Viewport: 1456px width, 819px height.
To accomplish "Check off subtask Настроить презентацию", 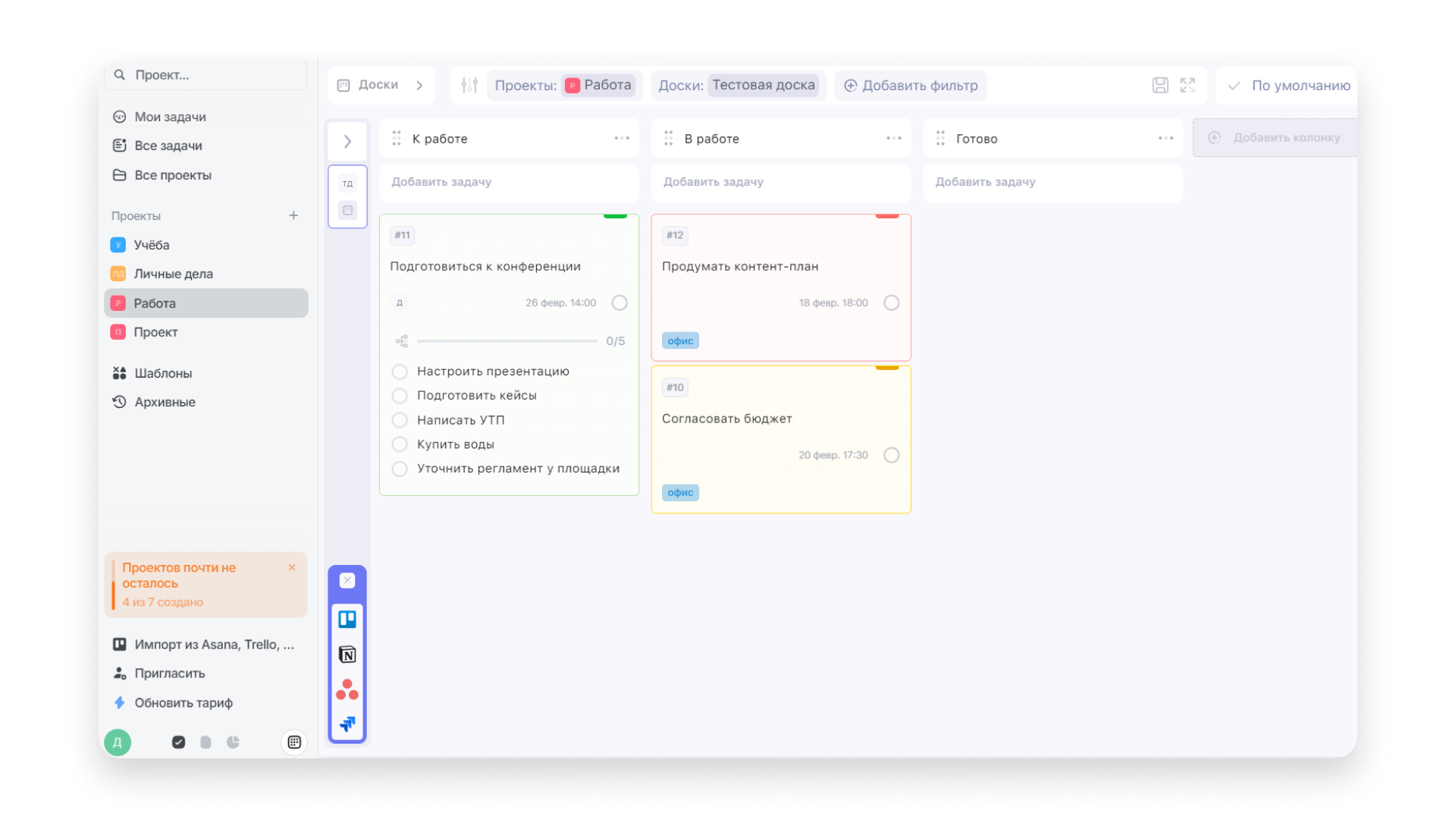I will point(400,372).
